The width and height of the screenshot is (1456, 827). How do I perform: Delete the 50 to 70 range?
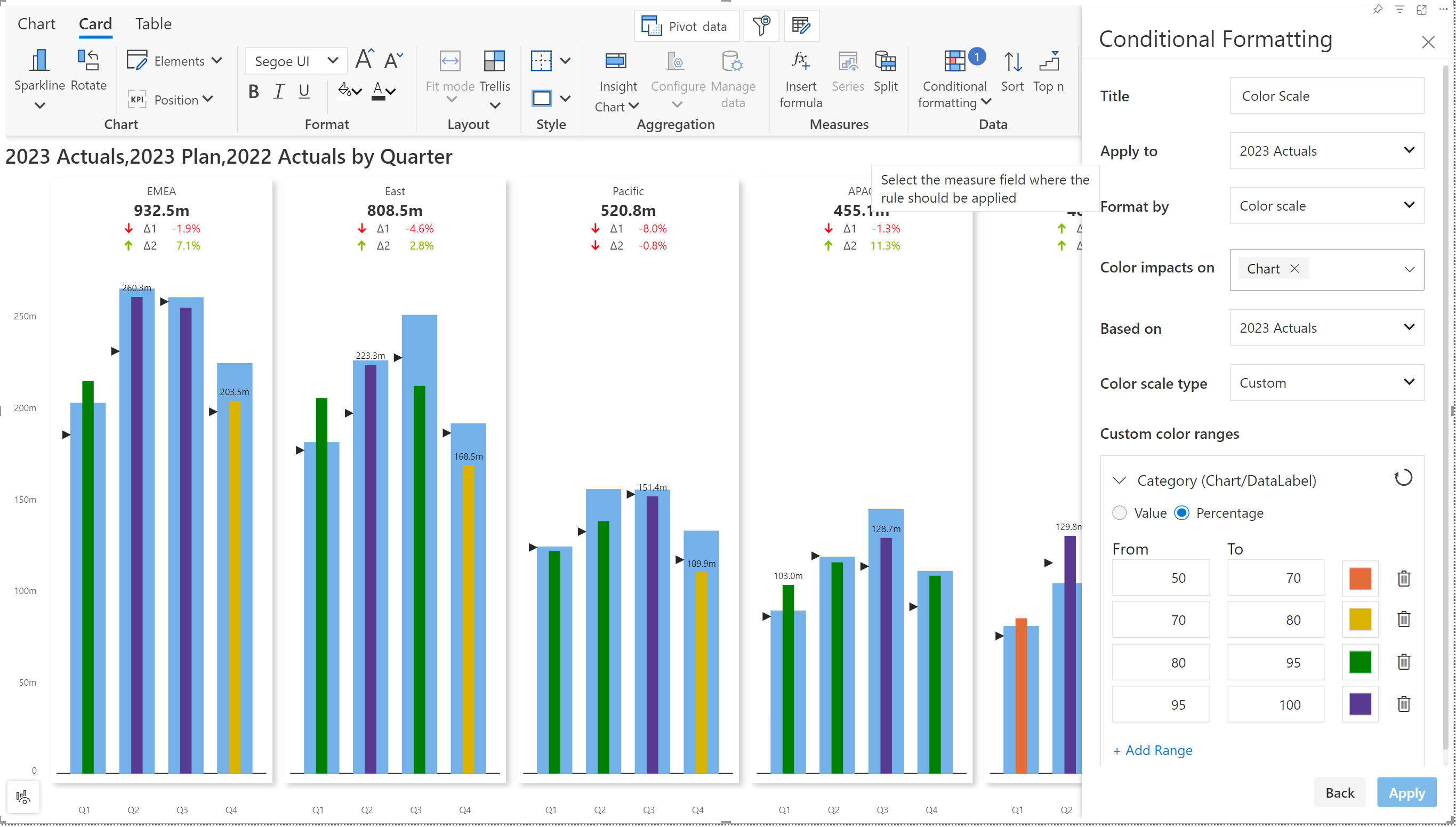(1403, 578)
